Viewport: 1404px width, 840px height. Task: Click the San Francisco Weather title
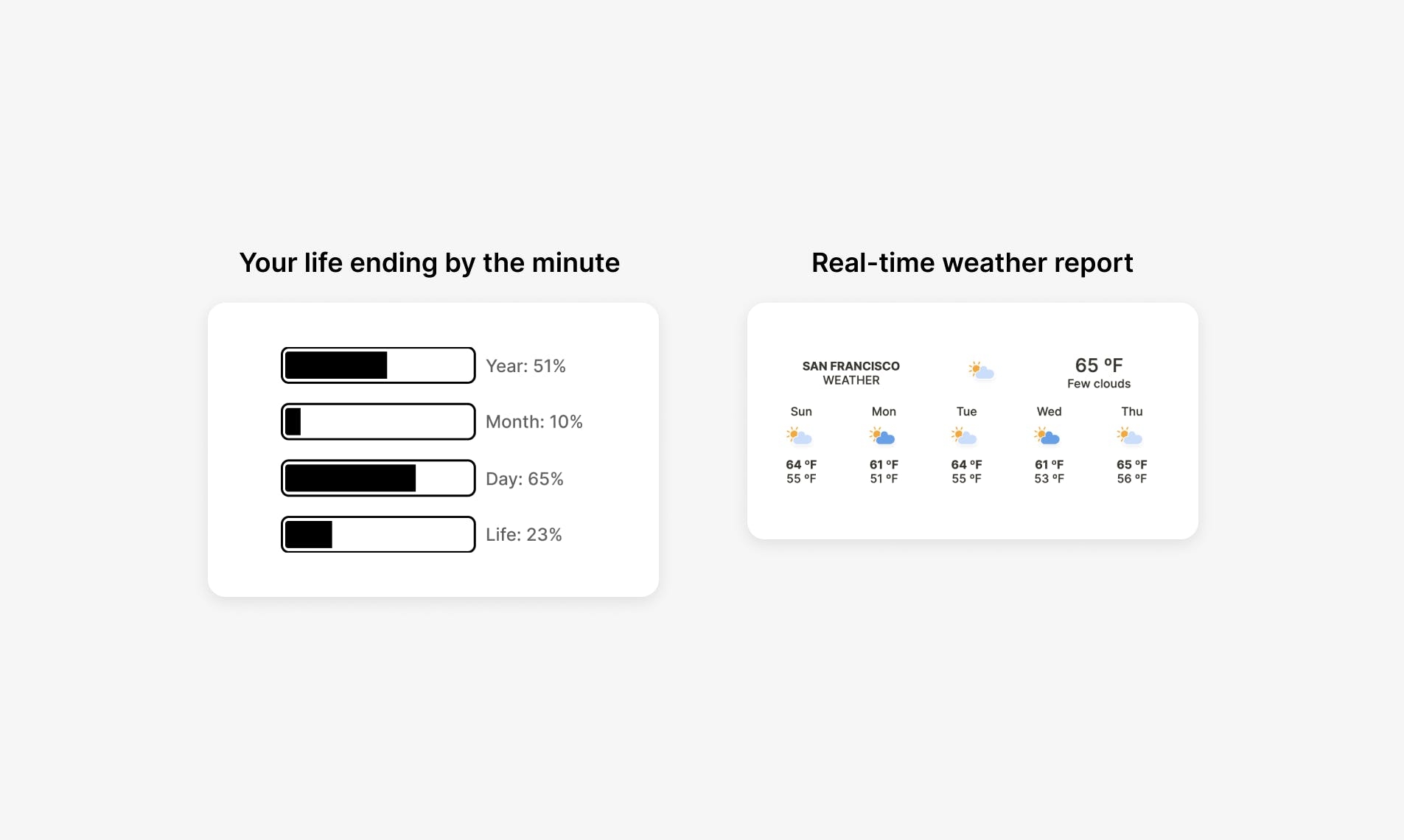pos(851,373)
